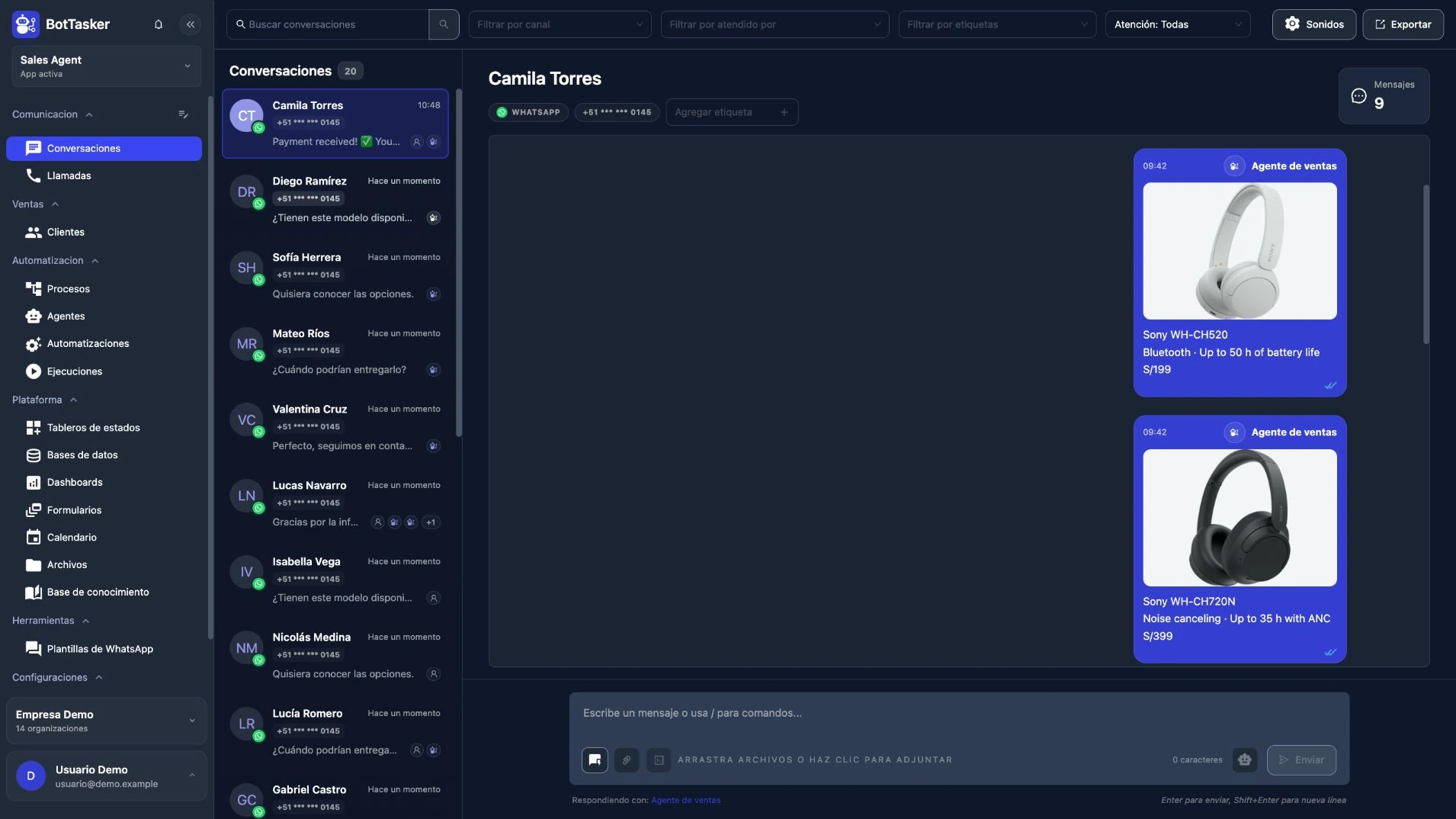Open the Filtrar por atendido por dropdown
The width and height of the screenshot is (1456, 819).
pyautogui.click(x=775, y=24)
